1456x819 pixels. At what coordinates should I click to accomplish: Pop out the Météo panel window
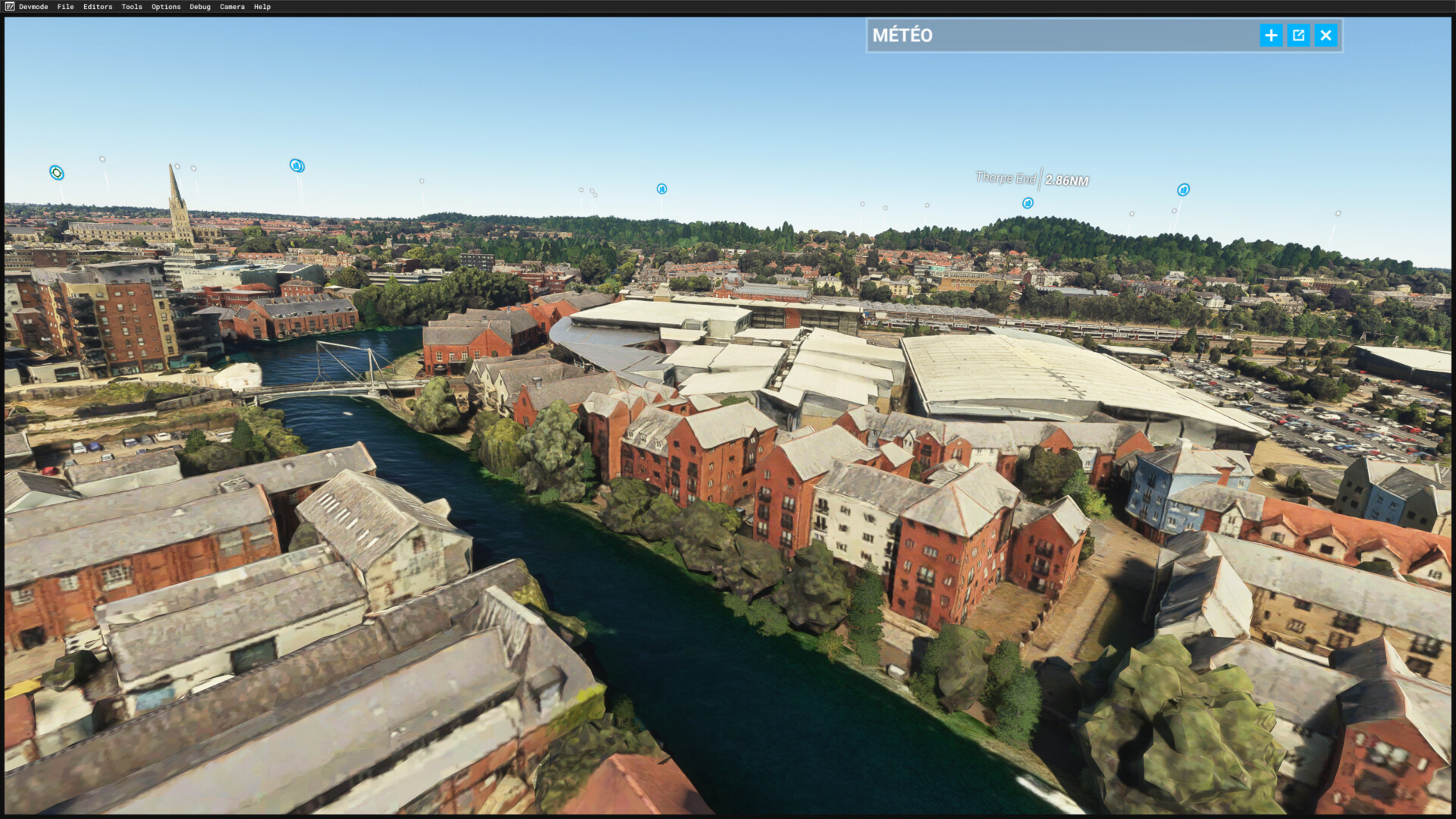click(1298, 36)
